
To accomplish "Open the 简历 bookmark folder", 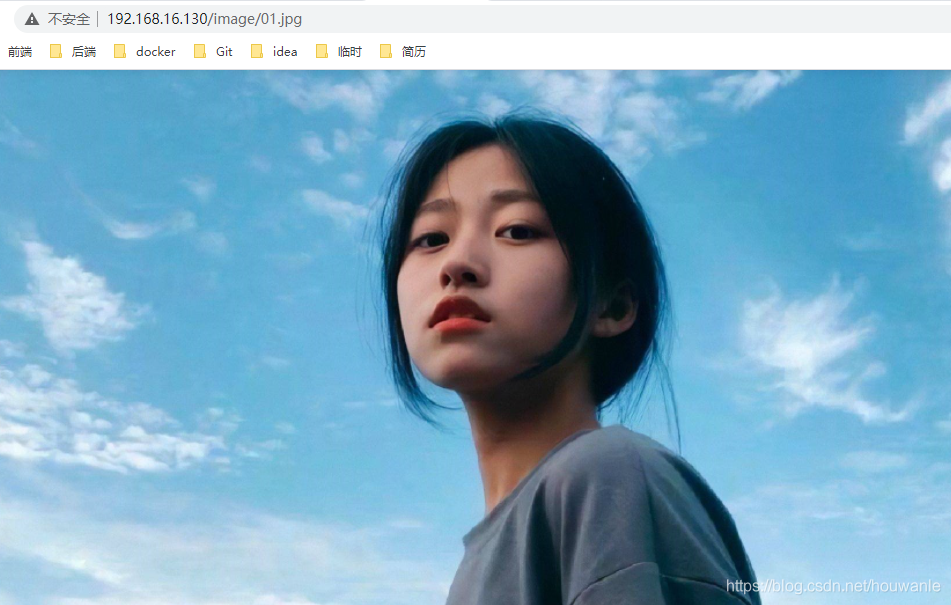I will click(403, 52).
